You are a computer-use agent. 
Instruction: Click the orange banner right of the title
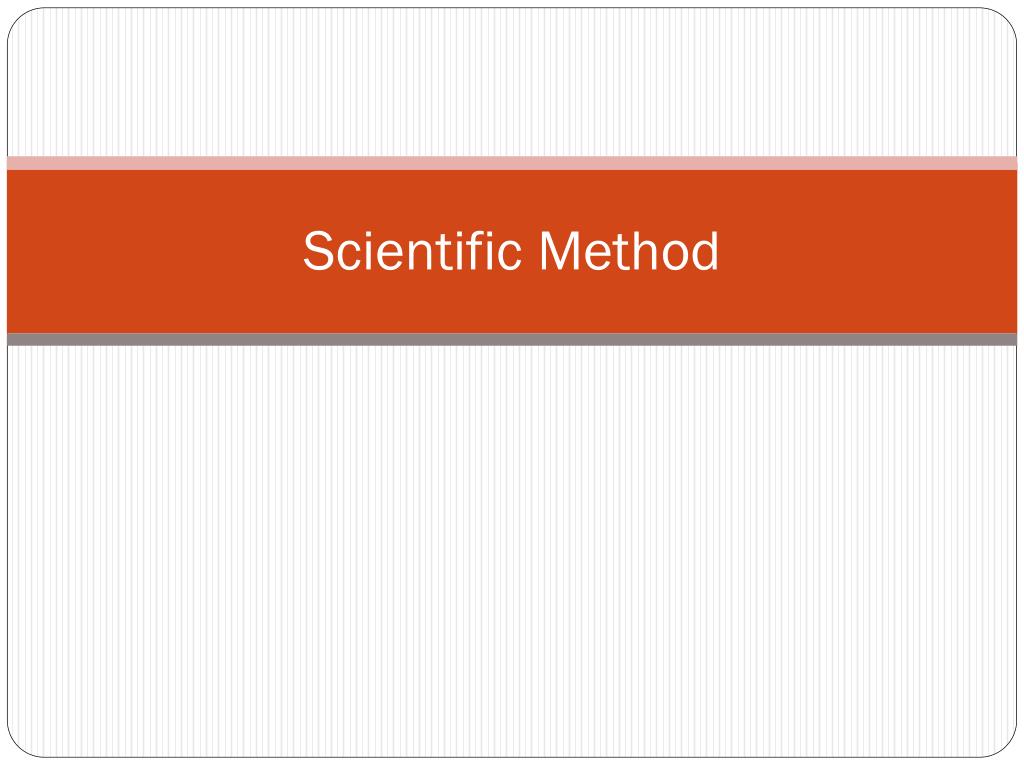pyautogui.click(x=870, y=252)
